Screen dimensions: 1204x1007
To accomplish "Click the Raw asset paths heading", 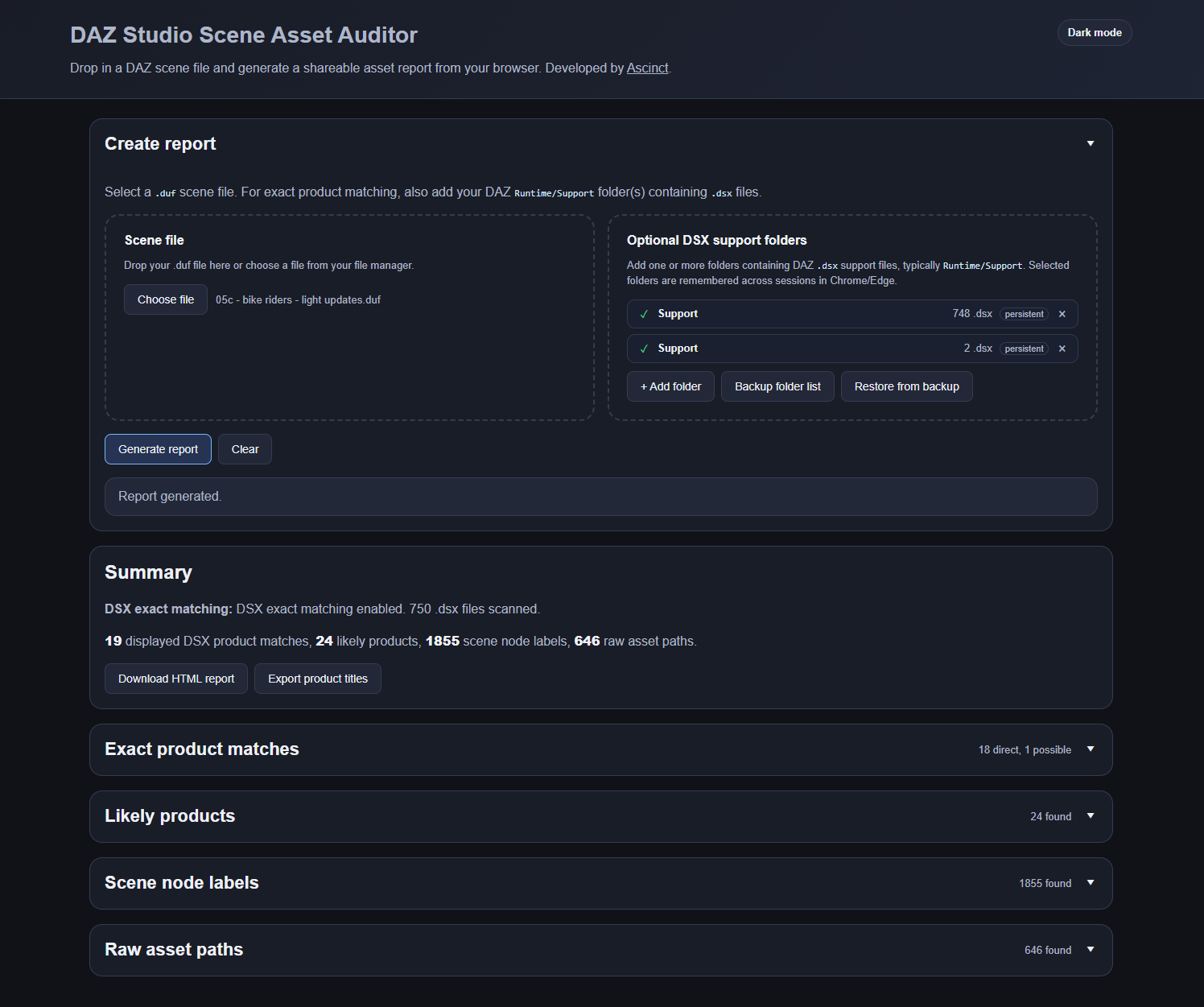I will [174, 950].
